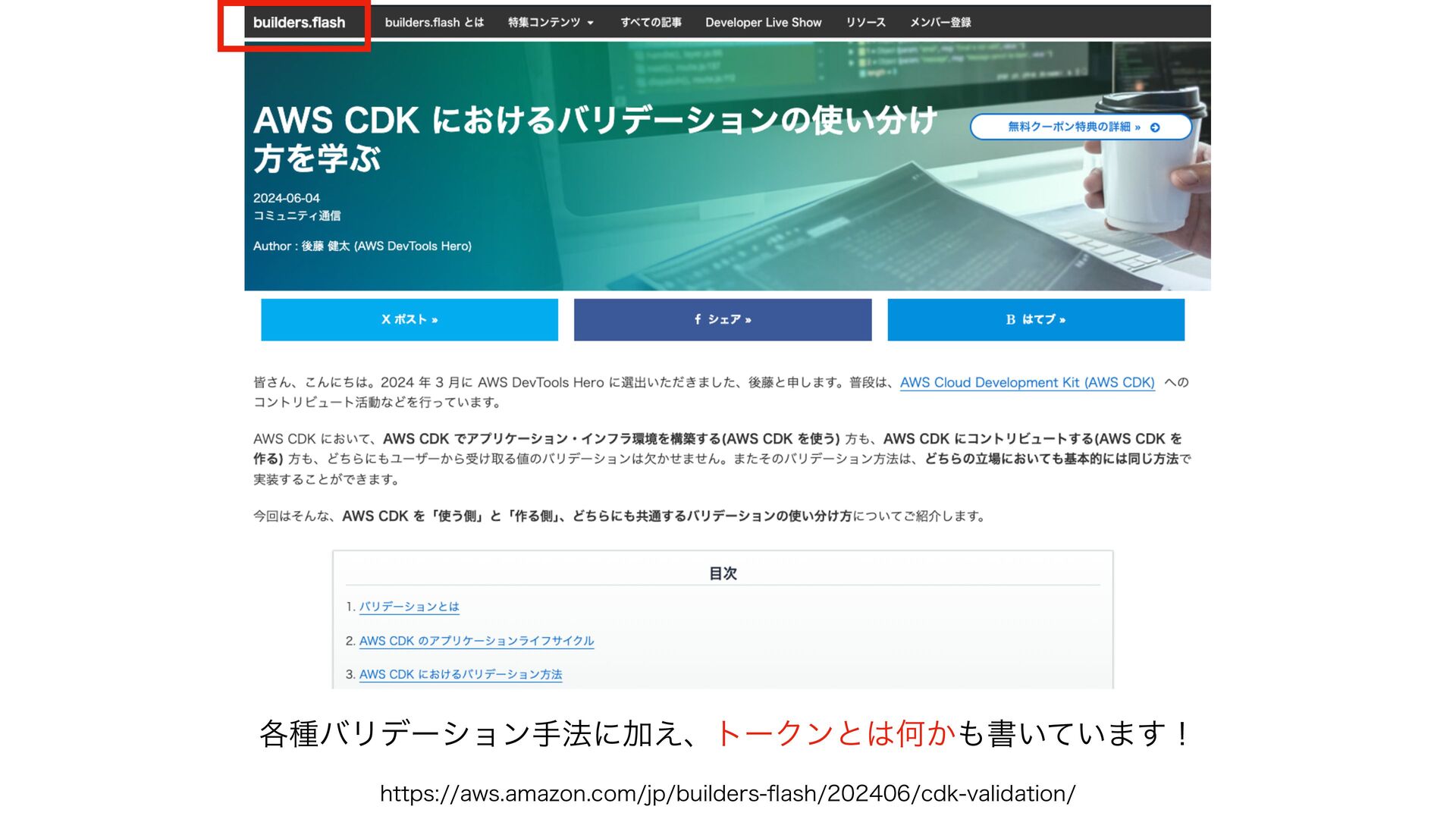
Task: Open the リソース navigation item
Action: click(865, 23)
